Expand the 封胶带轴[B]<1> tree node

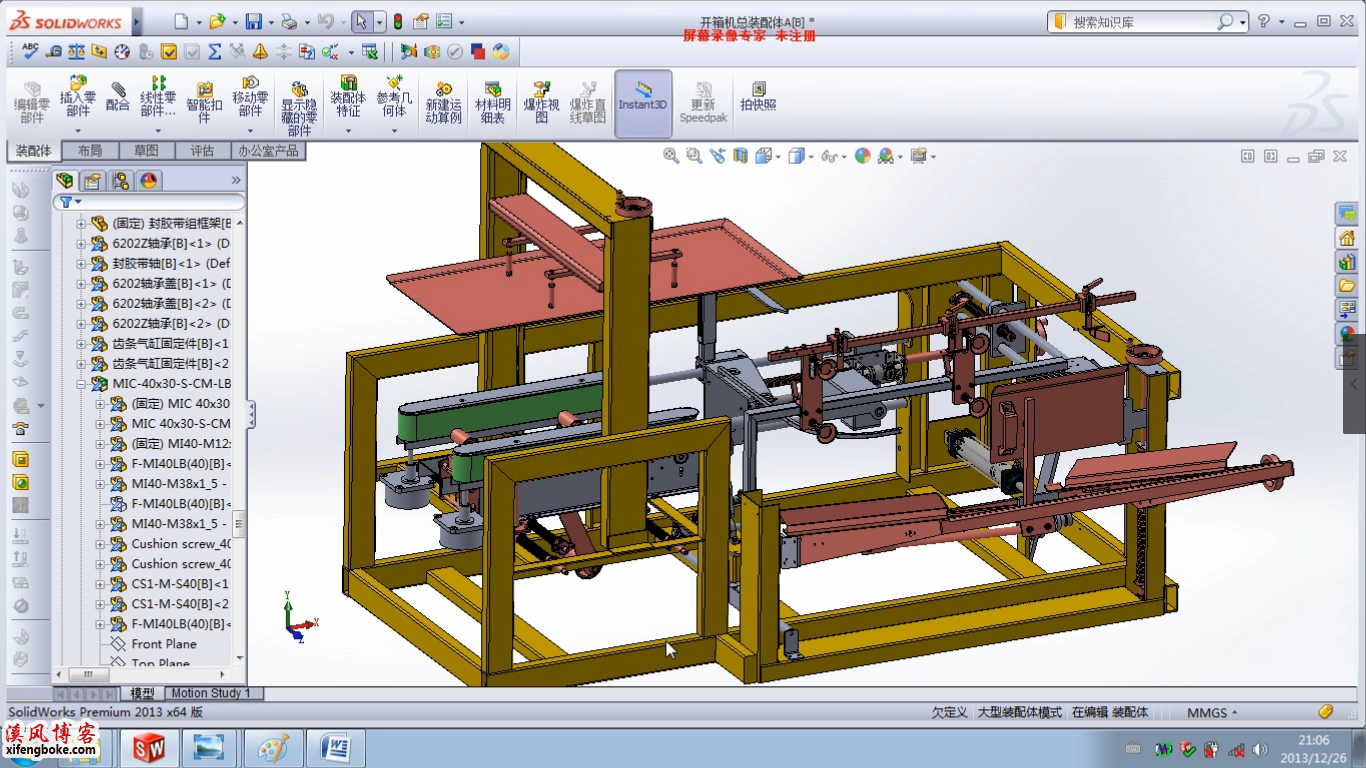click(x=82, y=264)
